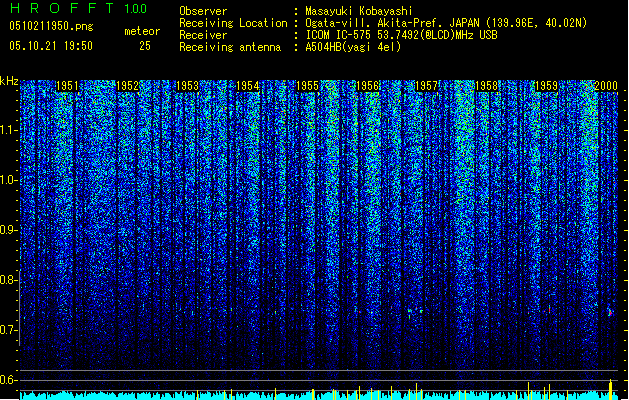
Task: Click the Receiver label
Action: coord(203,35)
